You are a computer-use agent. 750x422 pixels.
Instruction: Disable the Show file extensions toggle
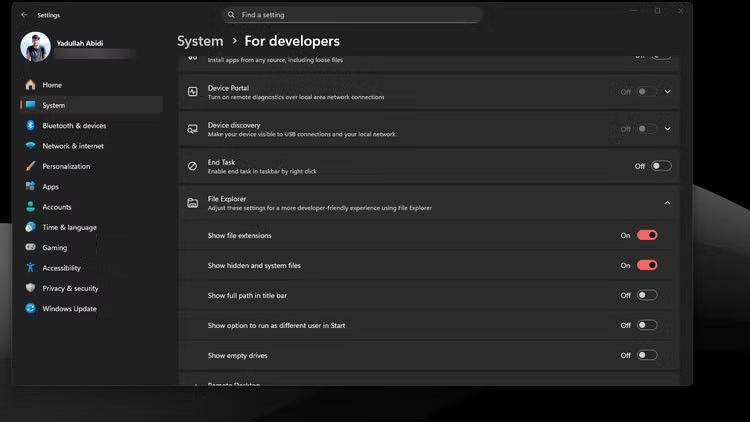click(647, 236)
